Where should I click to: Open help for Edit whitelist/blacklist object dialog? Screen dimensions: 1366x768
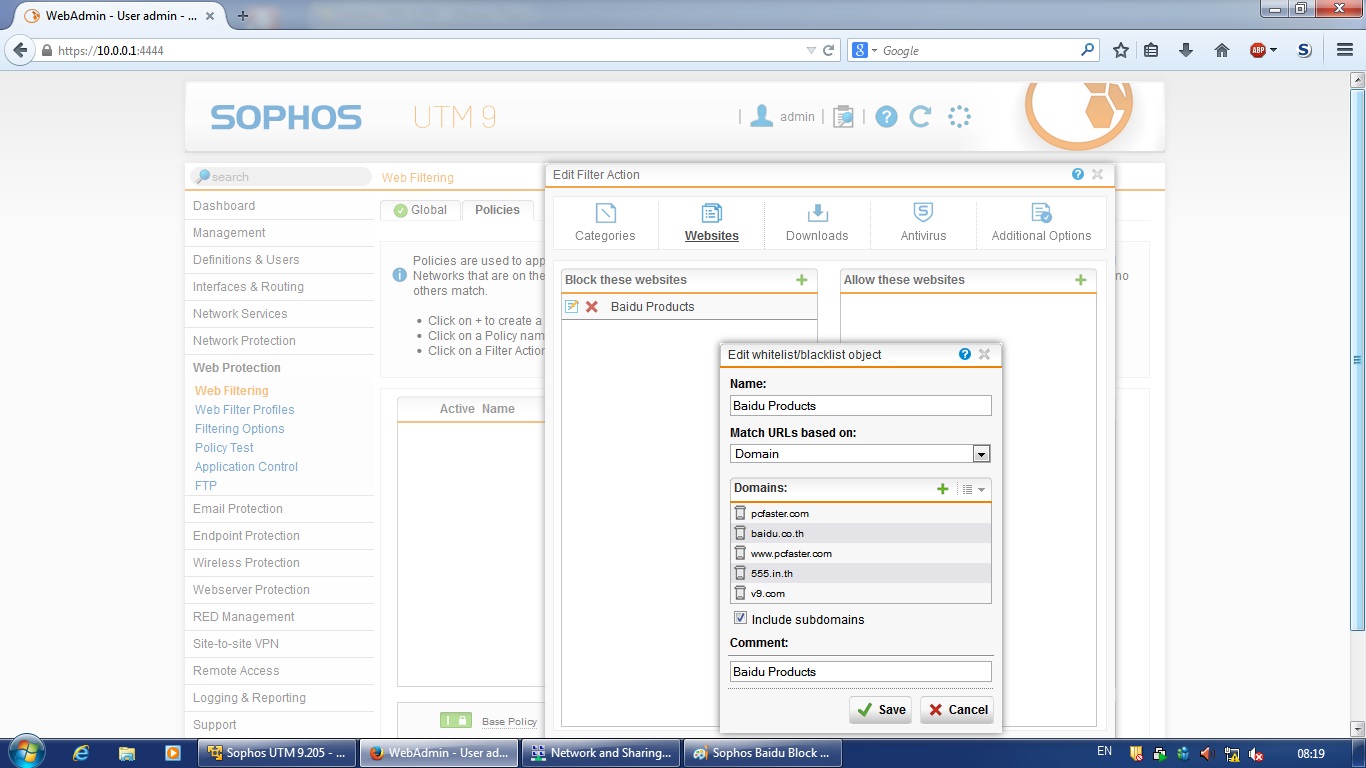coord(965,354)
